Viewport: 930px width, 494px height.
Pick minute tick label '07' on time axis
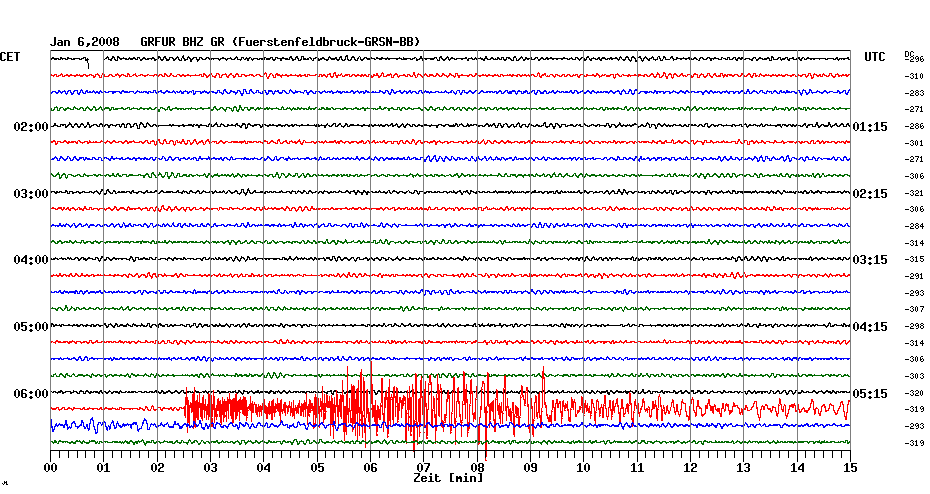(x=423, y=468)
